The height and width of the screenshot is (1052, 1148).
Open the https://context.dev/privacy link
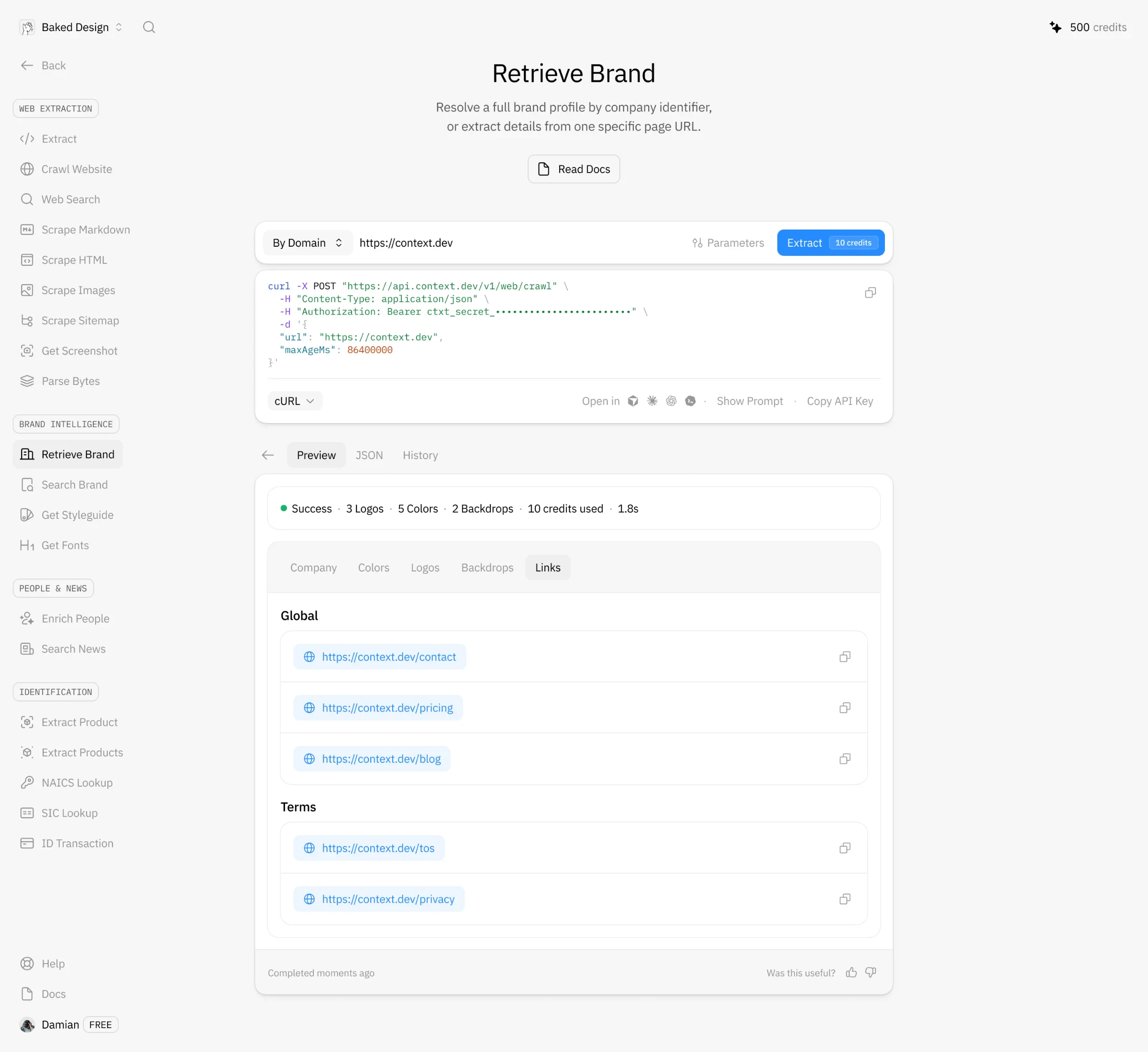tap(379, 899)
